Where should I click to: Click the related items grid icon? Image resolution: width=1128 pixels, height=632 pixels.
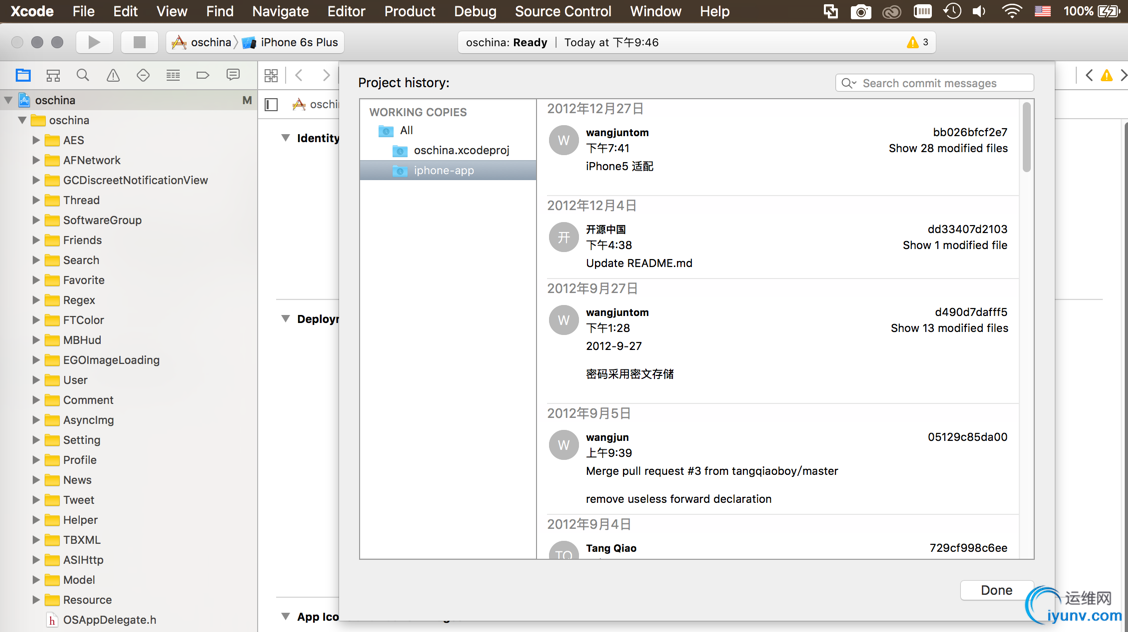271,75
